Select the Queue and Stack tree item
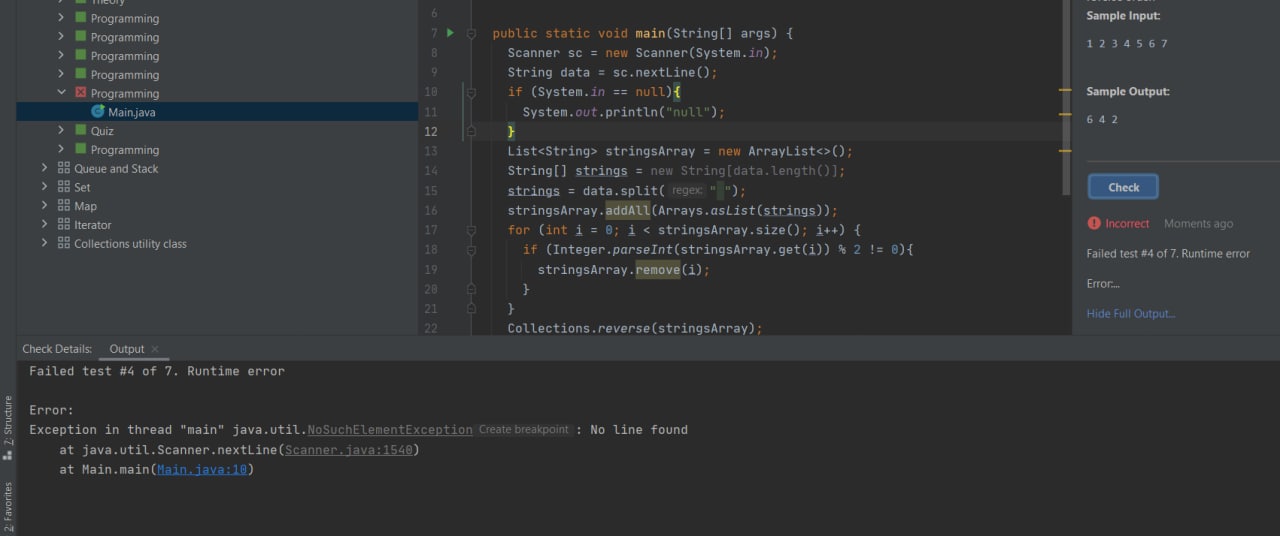 click(116, 168)
